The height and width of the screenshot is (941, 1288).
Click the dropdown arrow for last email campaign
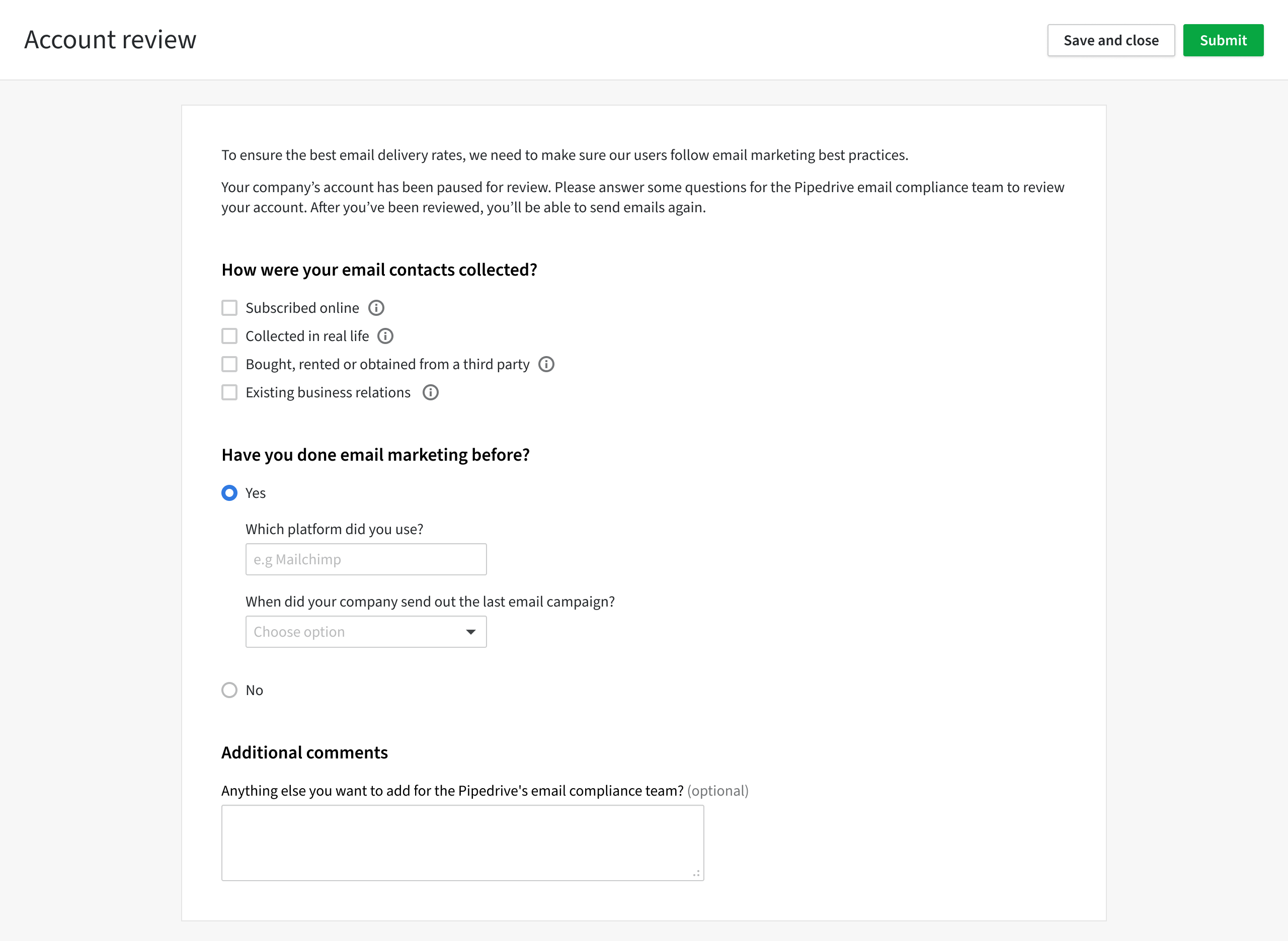[x=469, y=631]
